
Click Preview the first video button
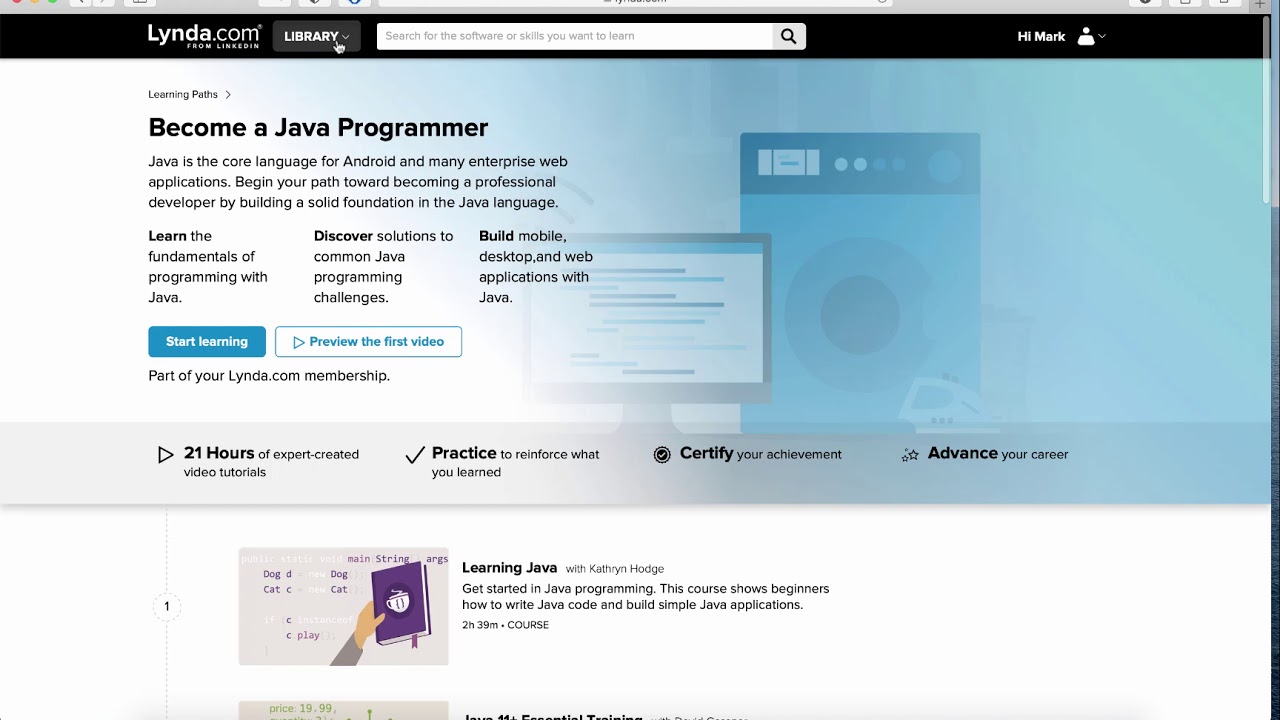(x=368, y=341)
